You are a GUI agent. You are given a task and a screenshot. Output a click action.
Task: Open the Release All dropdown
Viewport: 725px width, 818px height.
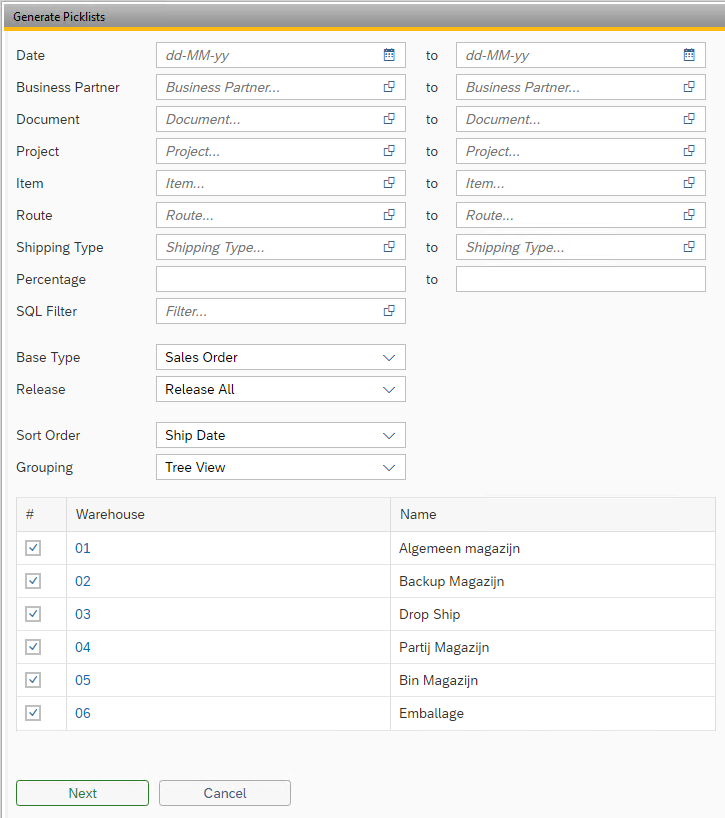click(280, 389)
